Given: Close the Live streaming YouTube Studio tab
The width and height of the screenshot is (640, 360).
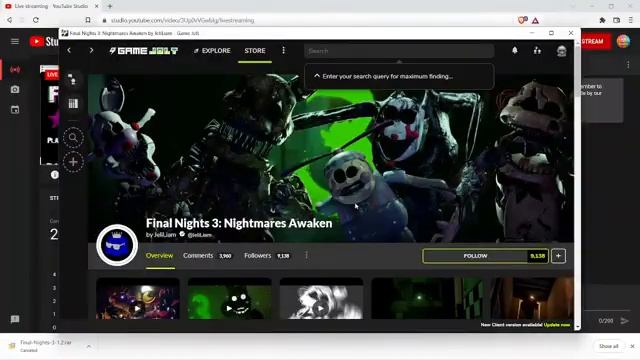Looking at the screenshot, I should pyautogui.click(x=97, y=6).
